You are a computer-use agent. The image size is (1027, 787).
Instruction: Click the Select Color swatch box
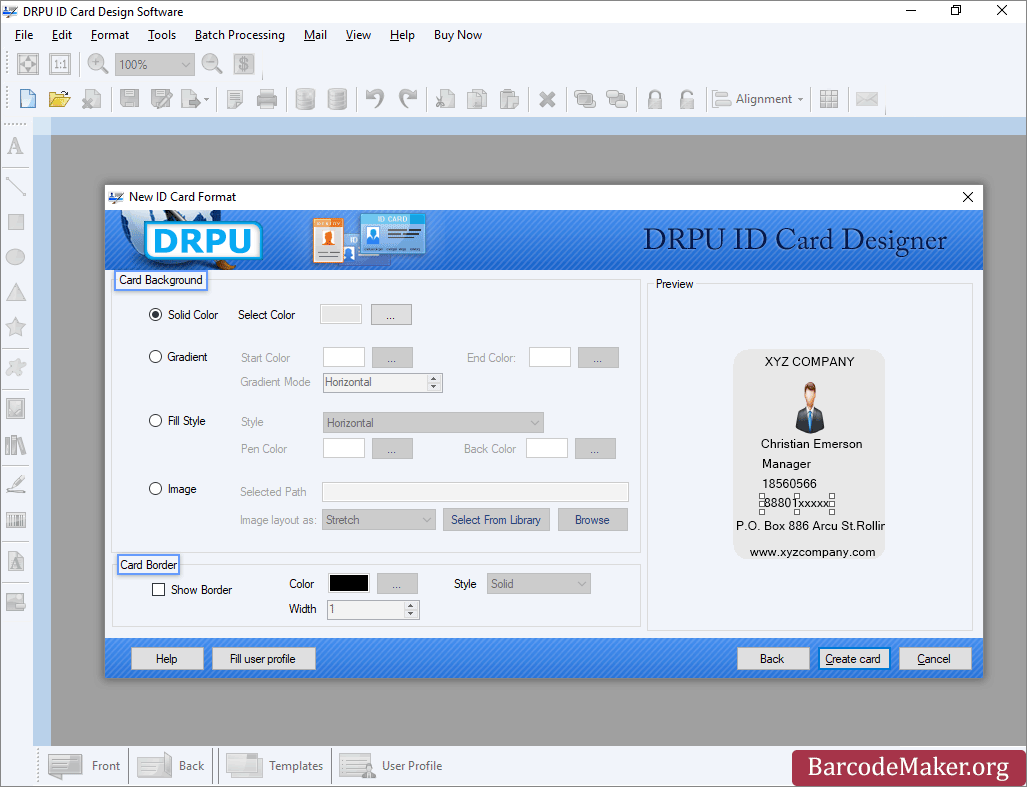[x=341, y=314]
